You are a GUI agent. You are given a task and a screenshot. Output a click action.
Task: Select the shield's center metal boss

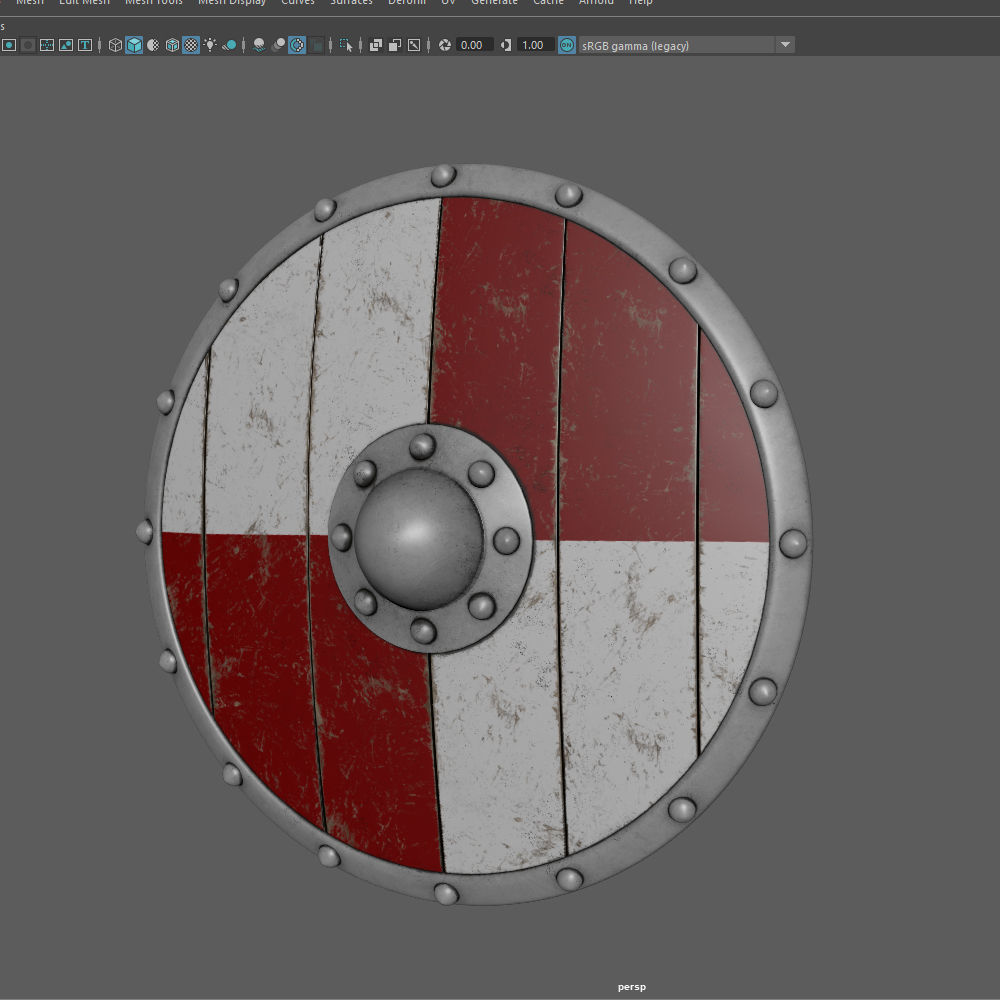418,540
